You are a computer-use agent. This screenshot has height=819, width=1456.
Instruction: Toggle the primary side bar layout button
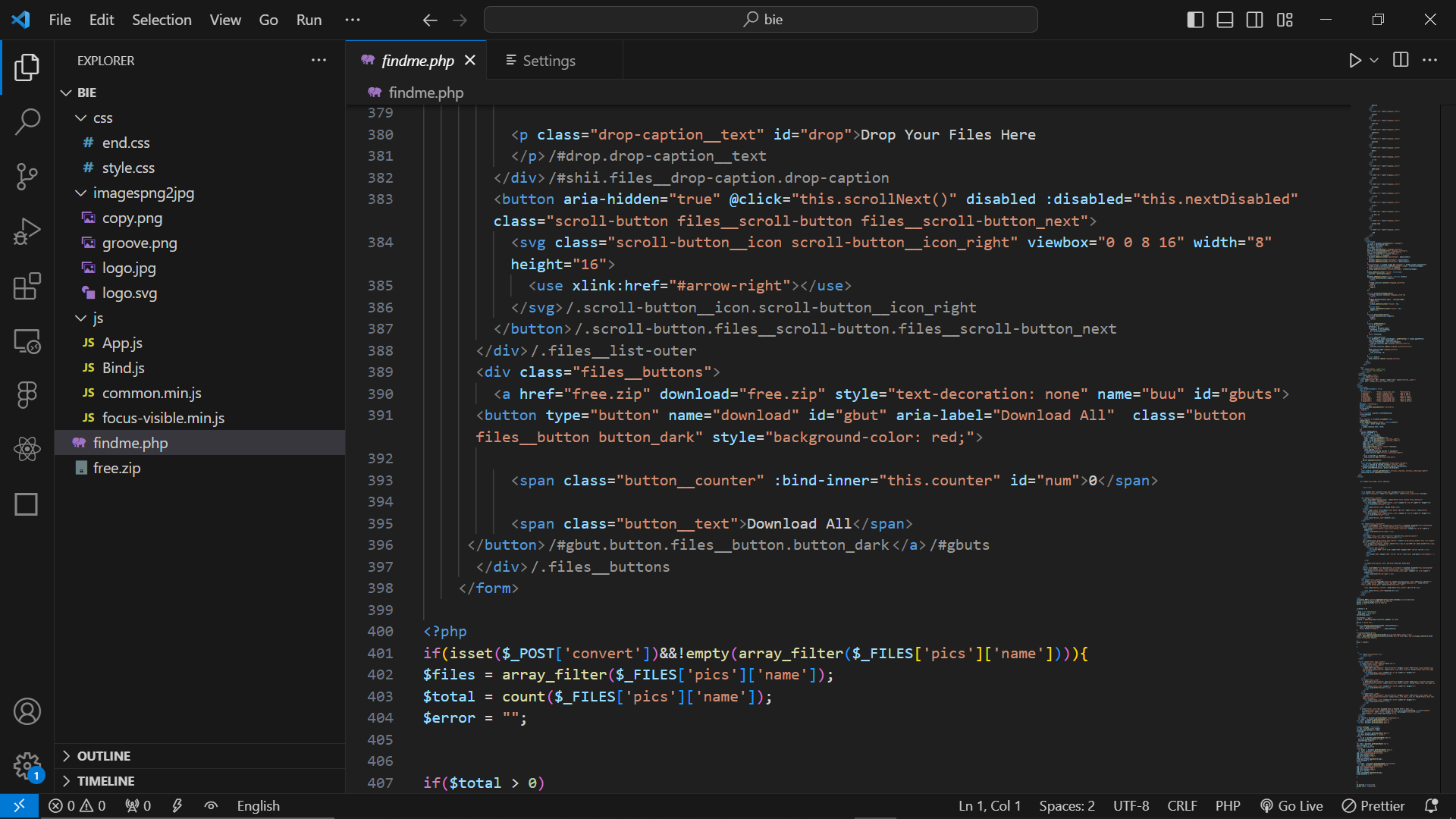1195,20
